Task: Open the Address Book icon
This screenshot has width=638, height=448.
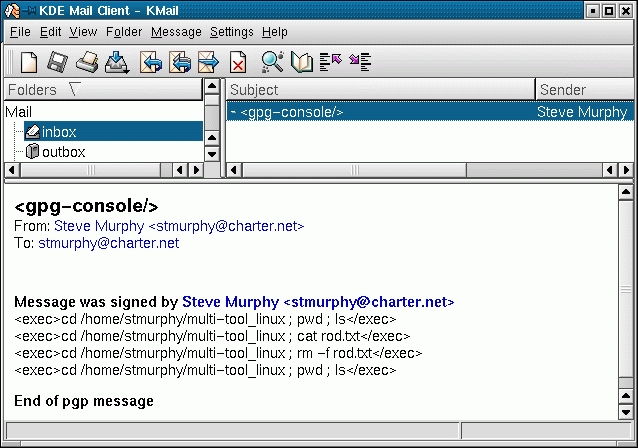Action: coord(301,62)
